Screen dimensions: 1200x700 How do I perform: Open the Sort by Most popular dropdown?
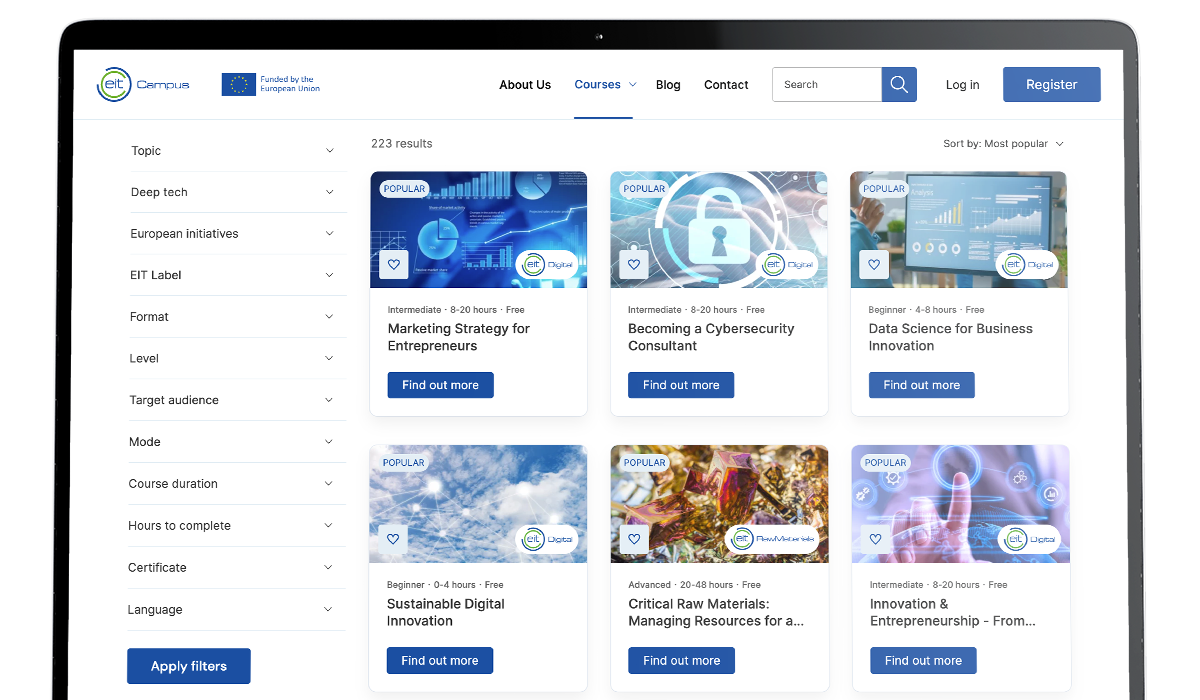tap(1003, 143)
